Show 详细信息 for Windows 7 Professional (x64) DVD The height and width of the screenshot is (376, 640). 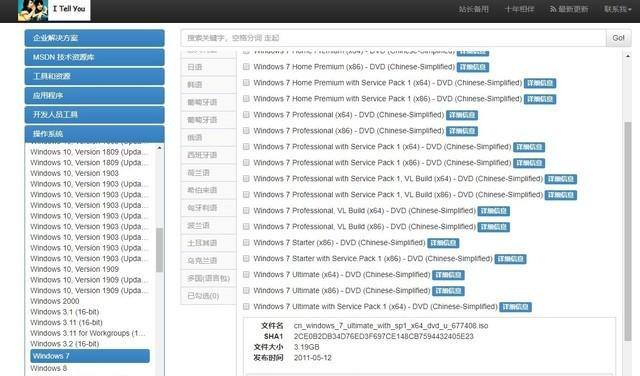click(x=462, y=116)
